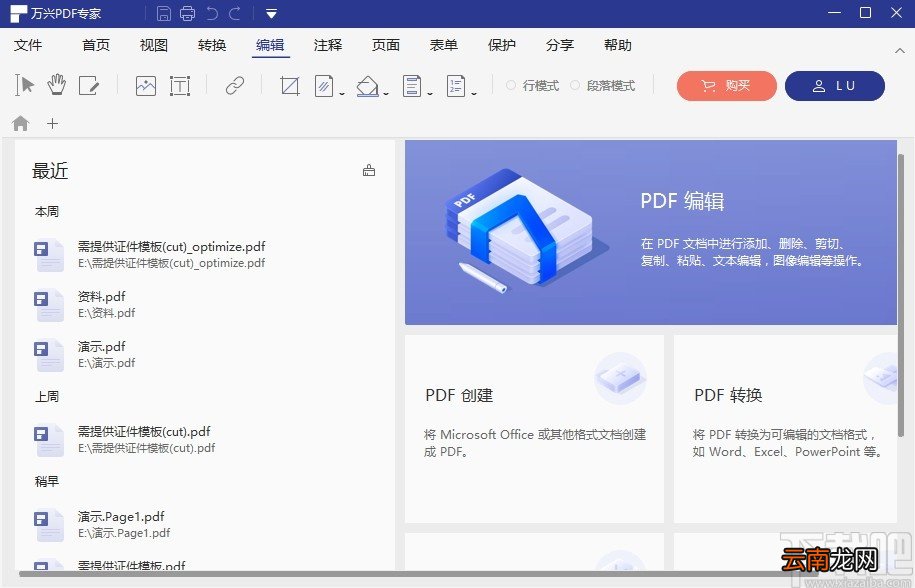Switch to the 保护 tab
The width and height of the screenshot is (915, 588).
pyautogui.click(x=502, y=45)
